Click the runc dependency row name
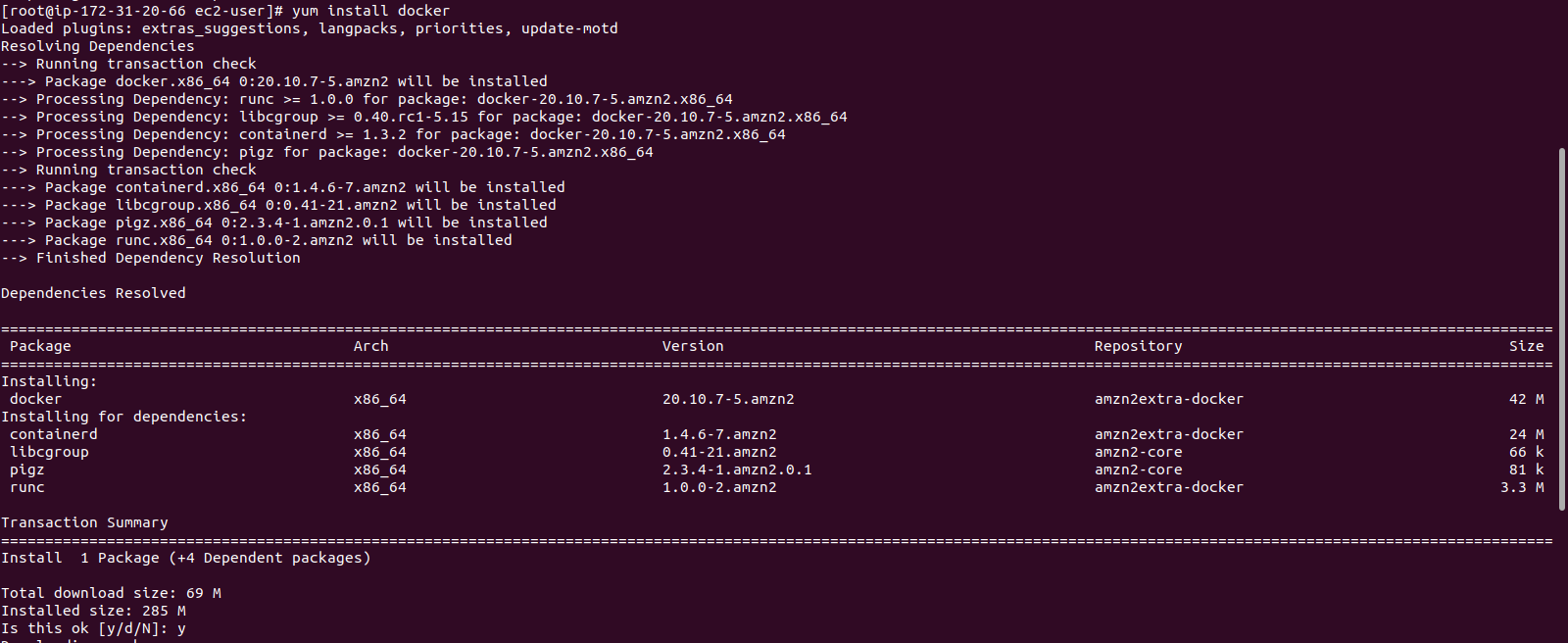Image resolution: width=1568 pixels, height=643 pixels. tap(27, 487)
